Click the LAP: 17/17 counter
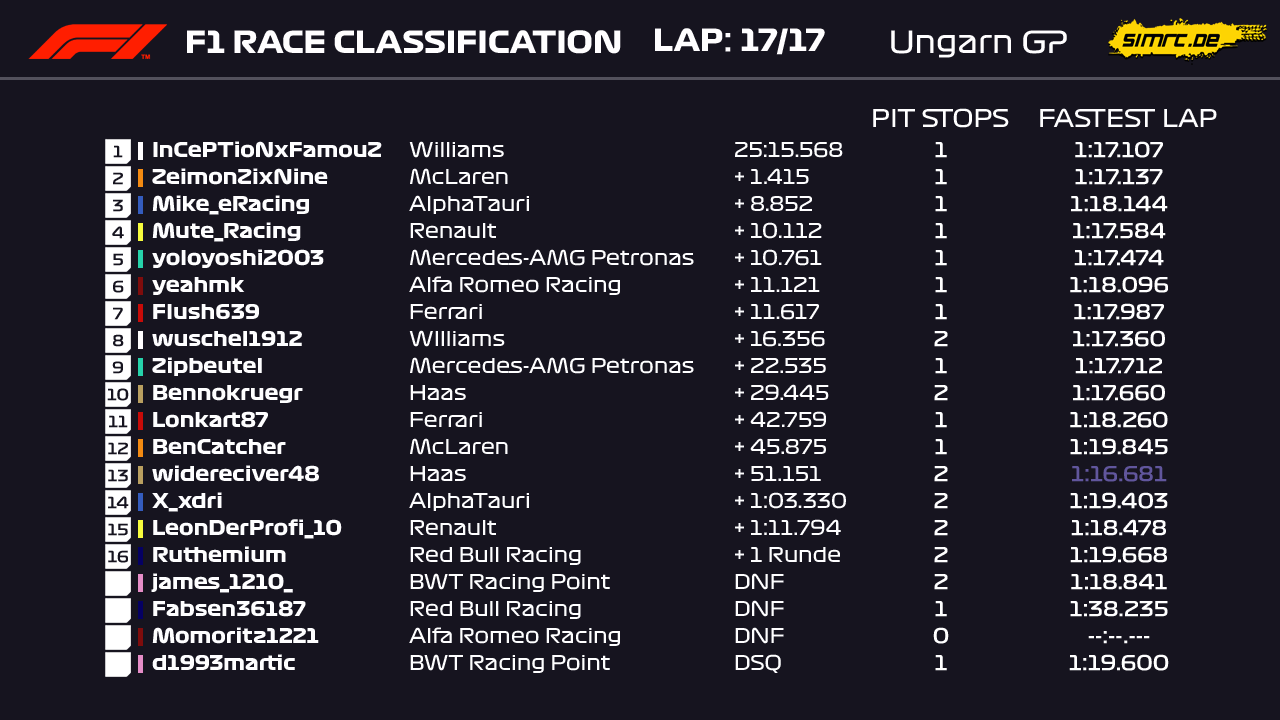The height and width of the screenshot is (720, 1280). click(x=738, y=41)
